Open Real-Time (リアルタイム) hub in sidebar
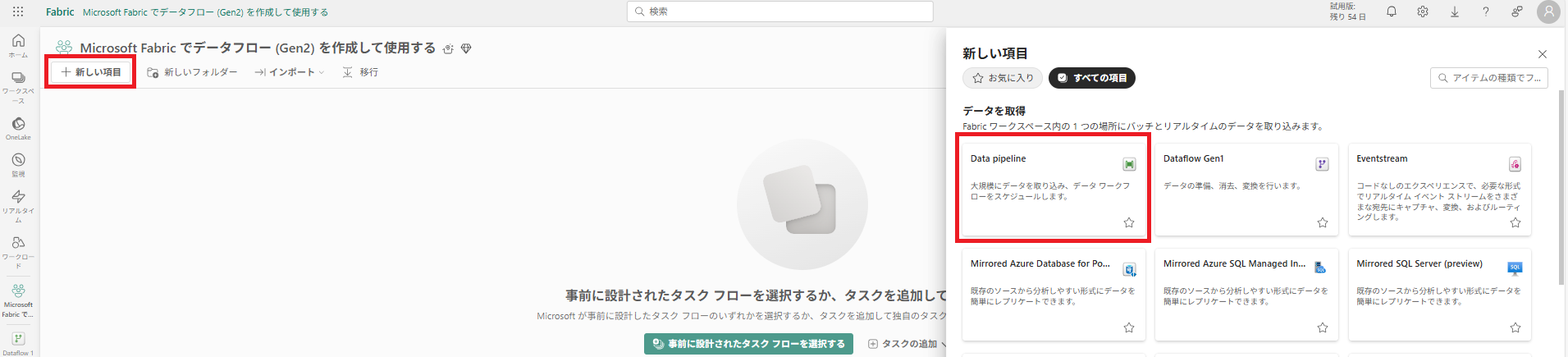Image resolution: width=1568 pixels, height=357 pixels. point(18,206)
